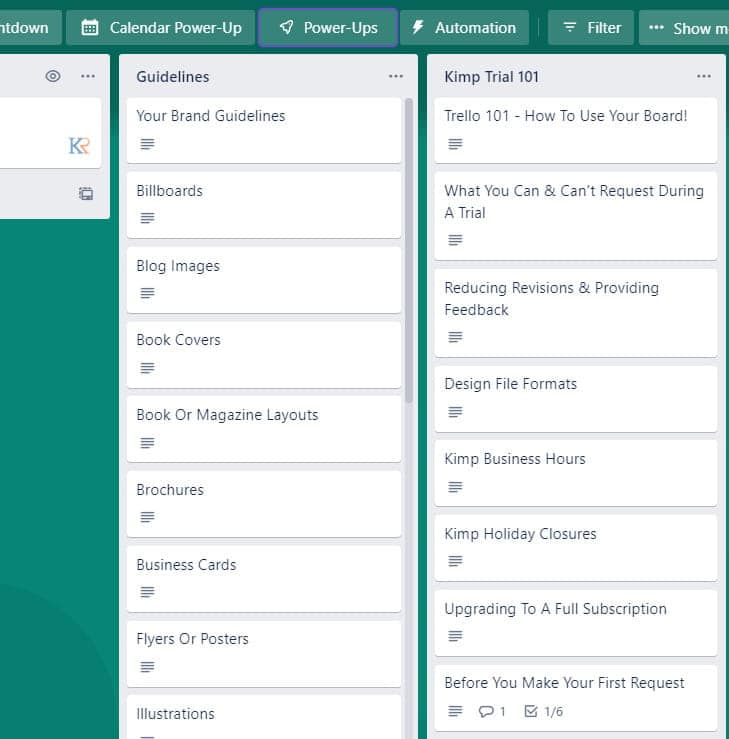This screenshot has width=729, height=739.
Task: Open What You Can & Can't Request card
Action: (x=576, y=216)
